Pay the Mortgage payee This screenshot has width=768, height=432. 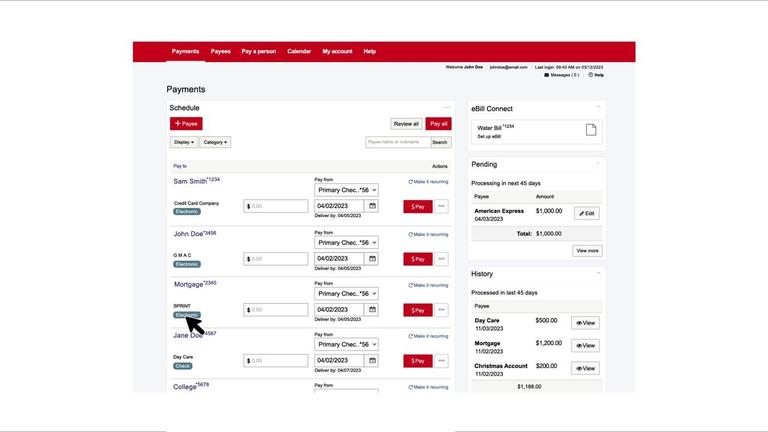click(x=418, y=310)
